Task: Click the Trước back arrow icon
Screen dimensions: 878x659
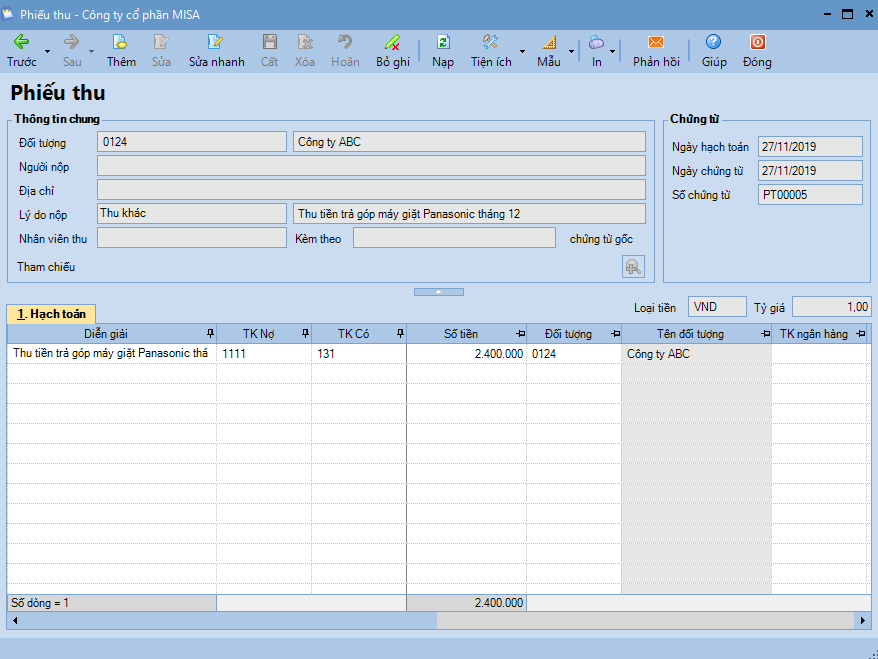Action: coord(21,43)
